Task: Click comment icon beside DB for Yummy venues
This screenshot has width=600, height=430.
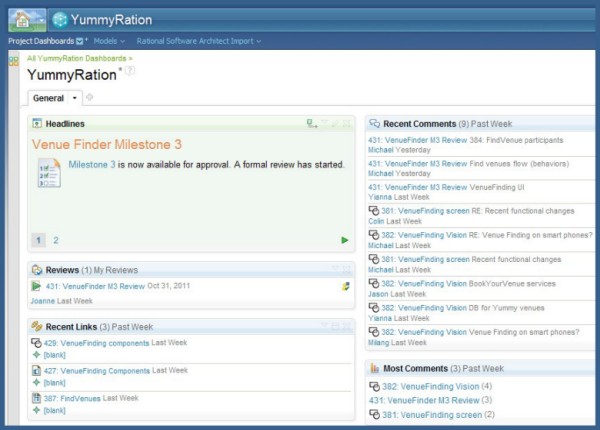Action: click(374, 308)
